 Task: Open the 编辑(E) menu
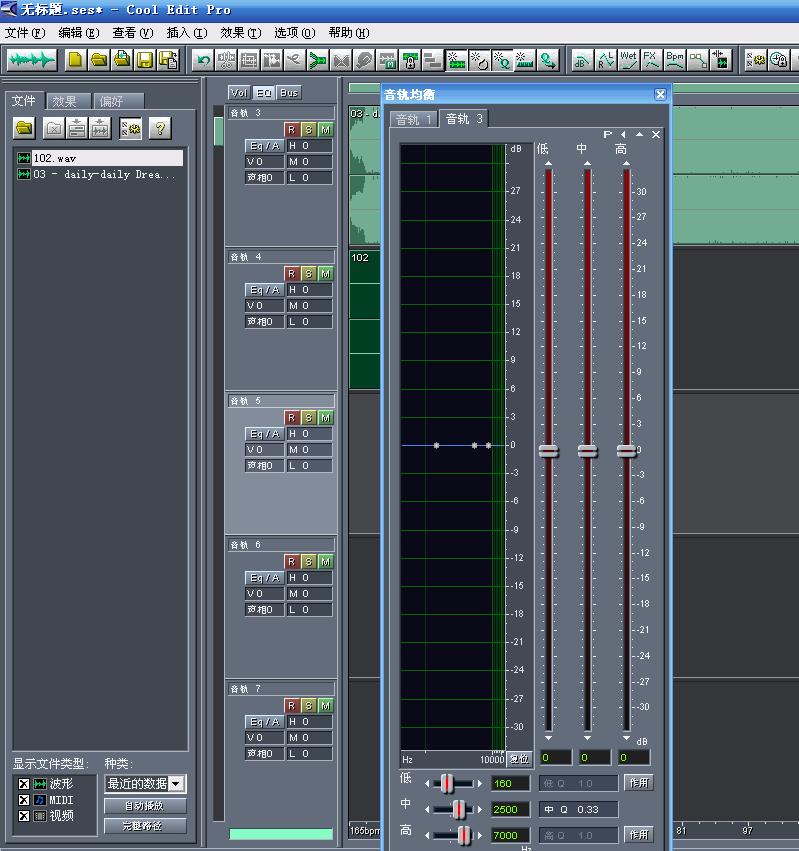pos(79,33)
